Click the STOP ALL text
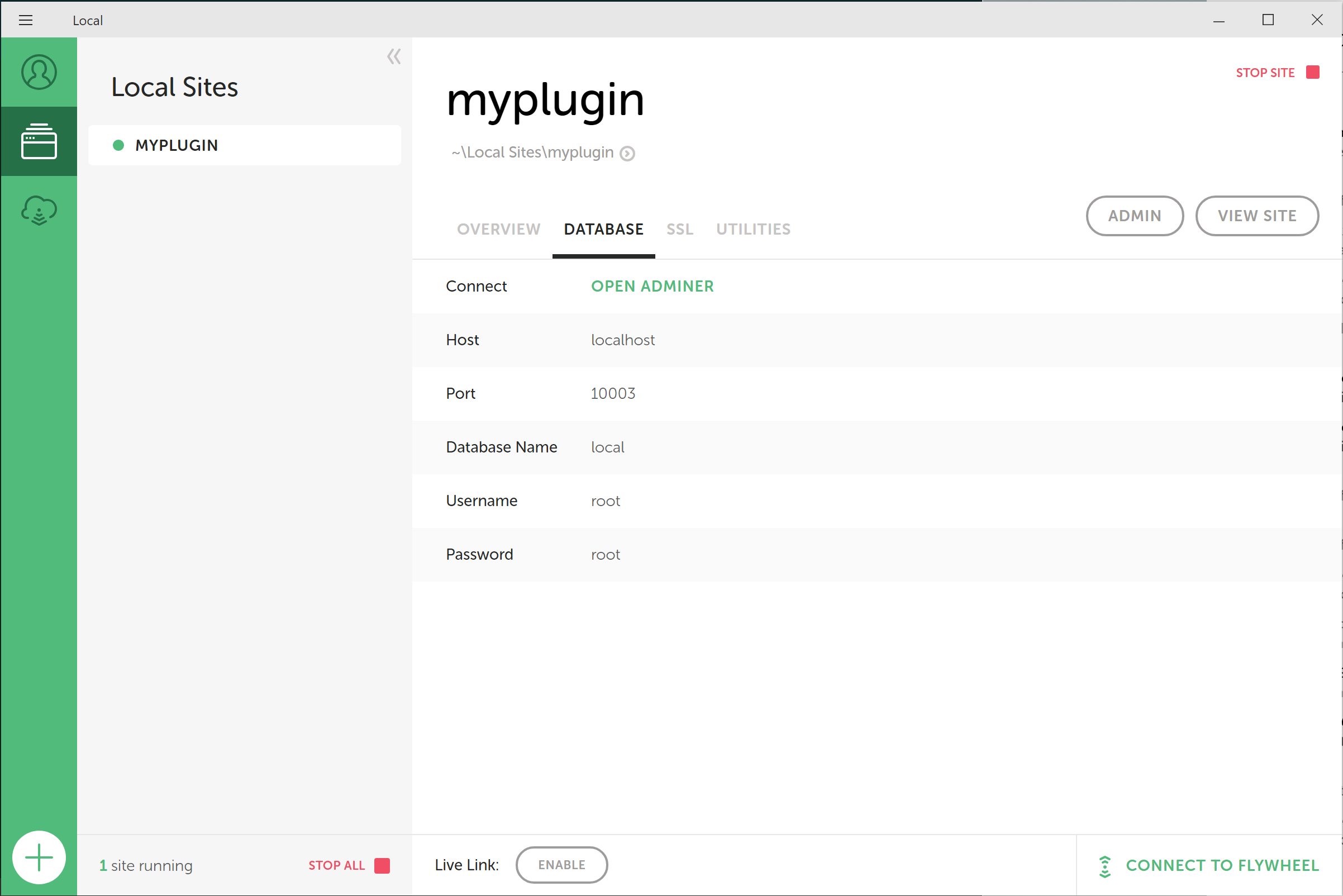 [337, 866]
